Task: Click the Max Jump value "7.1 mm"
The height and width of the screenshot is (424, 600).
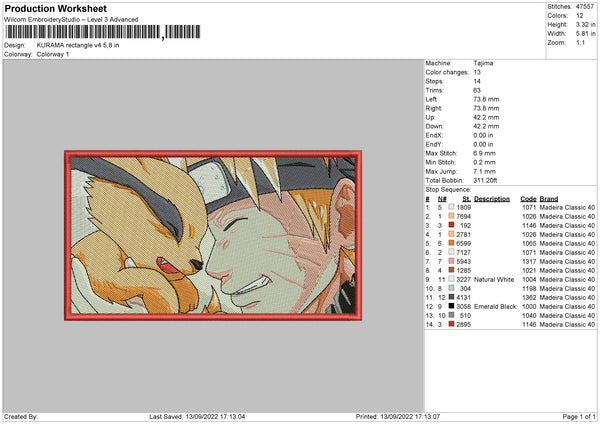Action: pos(484,171)
